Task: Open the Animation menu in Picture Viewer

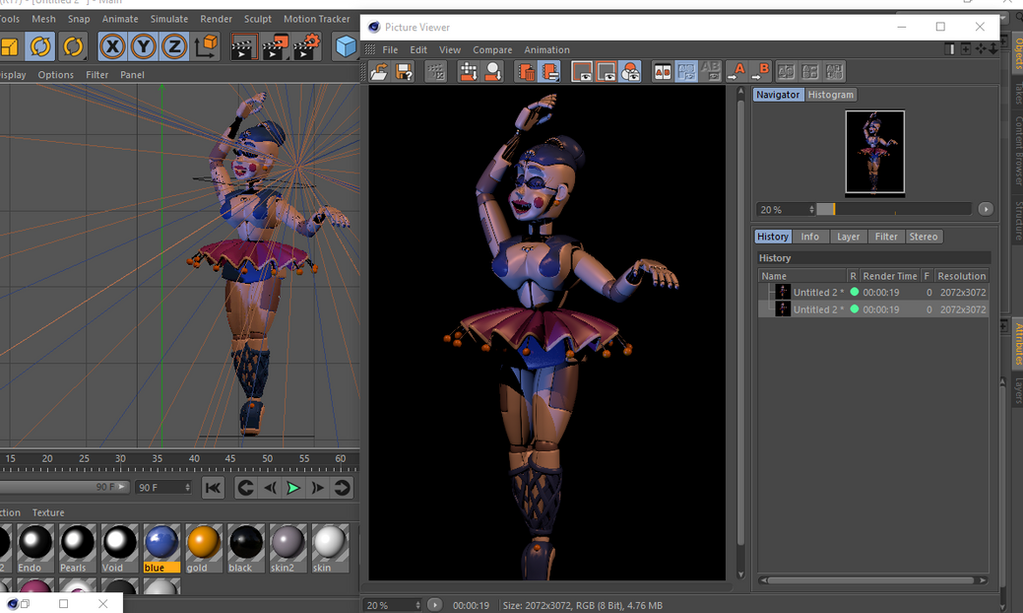Action: tap(547, 50)
